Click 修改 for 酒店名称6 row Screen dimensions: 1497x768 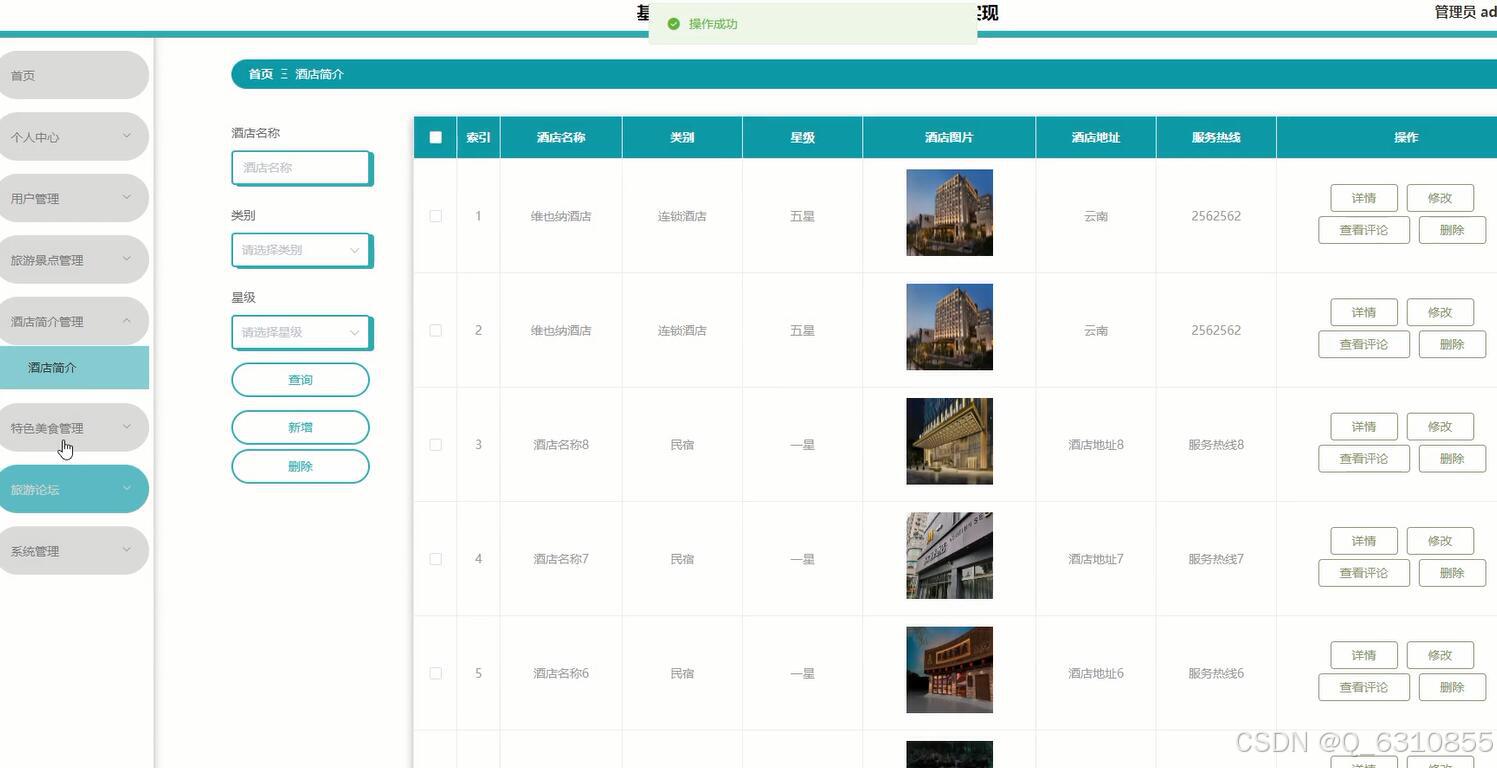coord(1440,655)
